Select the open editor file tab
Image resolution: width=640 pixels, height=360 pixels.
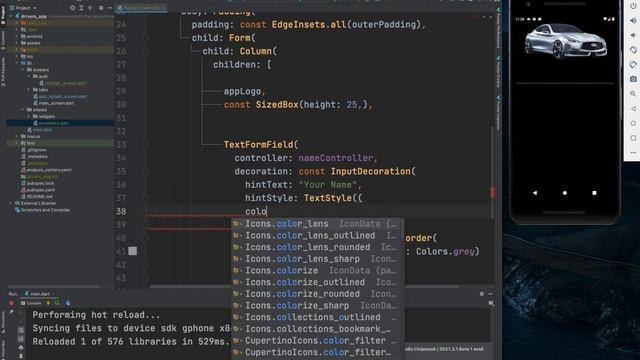point(141,8)
